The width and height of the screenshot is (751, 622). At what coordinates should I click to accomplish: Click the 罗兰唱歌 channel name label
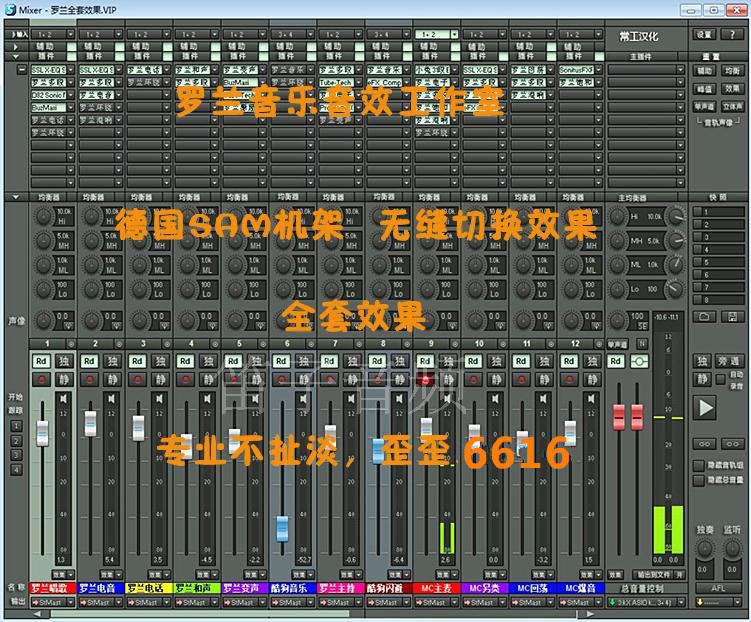click(x=53, y=588)
